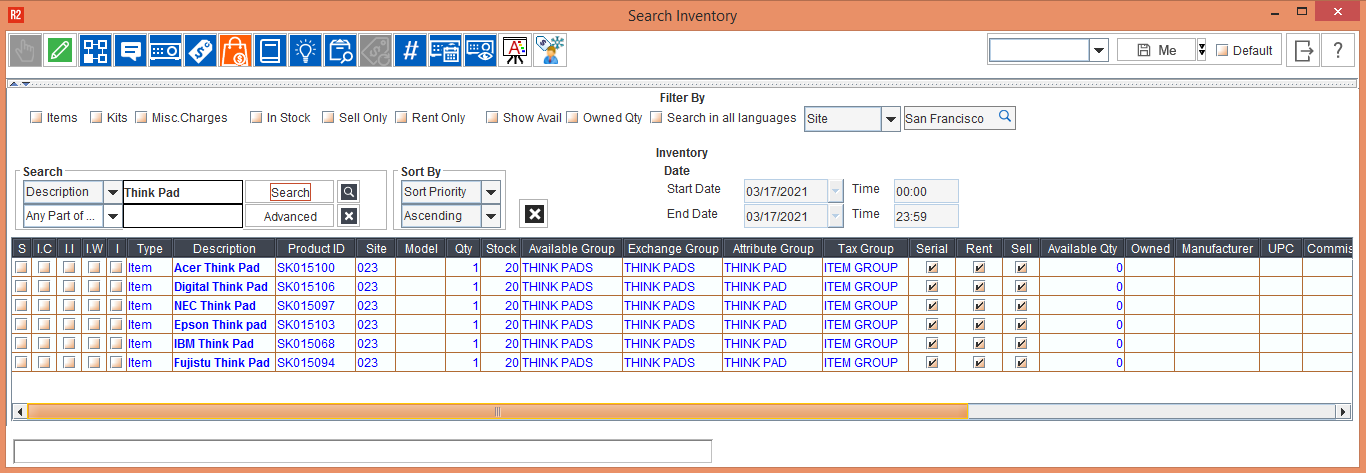Sort table by Product ID column header
The height and width of the screenshot is (473, 1366).
point(316,248)
